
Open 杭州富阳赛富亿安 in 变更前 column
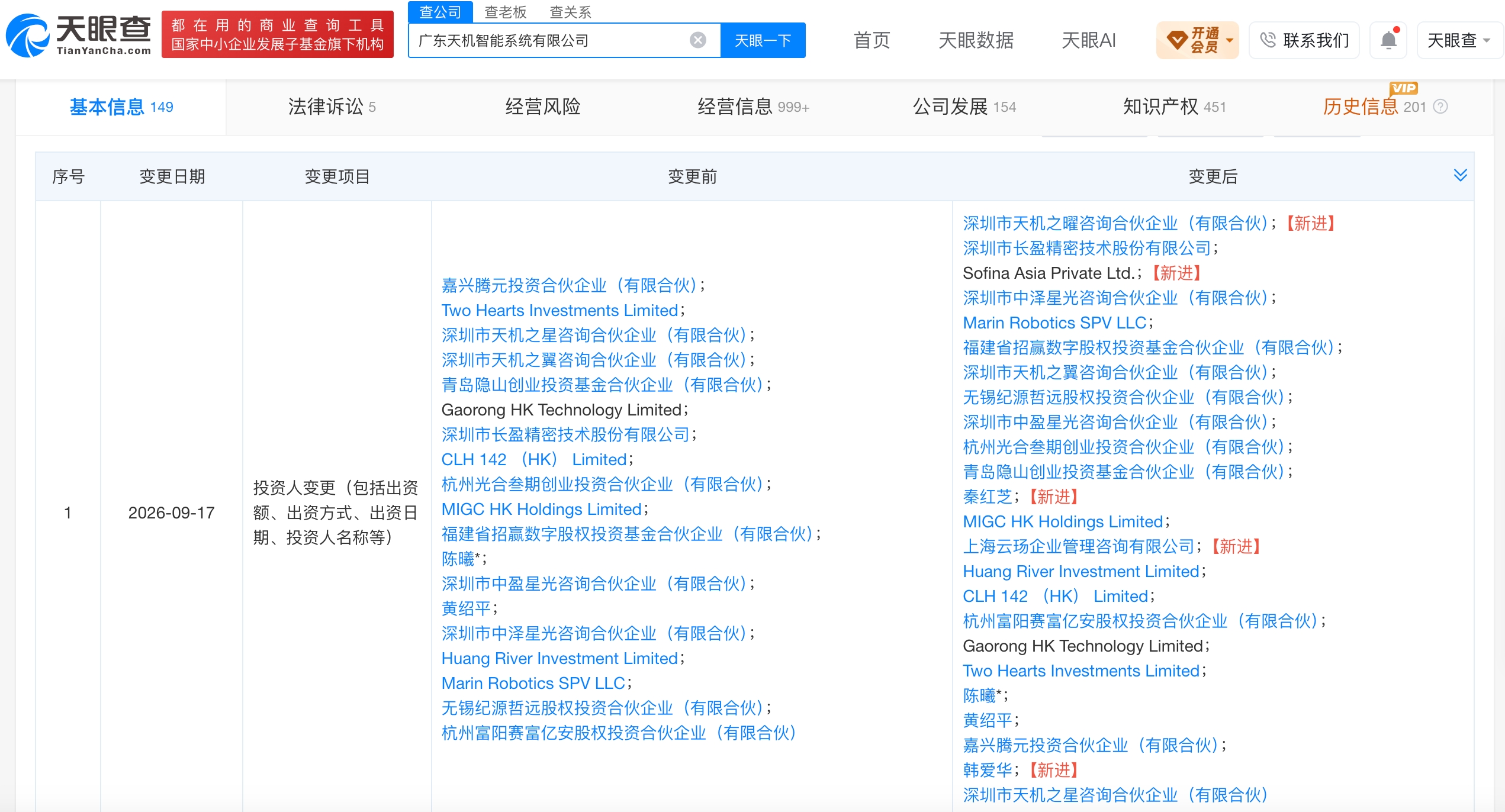619,733
